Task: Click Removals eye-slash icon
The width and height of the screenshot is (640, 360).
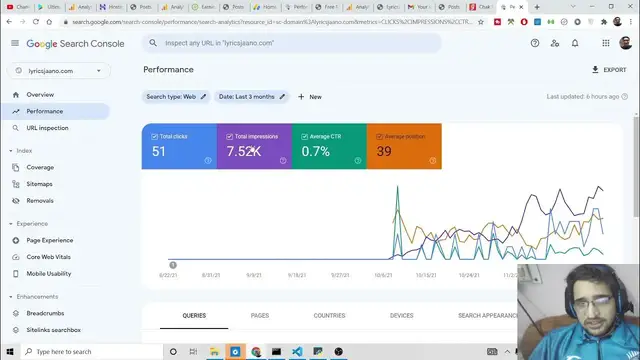Action: point(16,201)
